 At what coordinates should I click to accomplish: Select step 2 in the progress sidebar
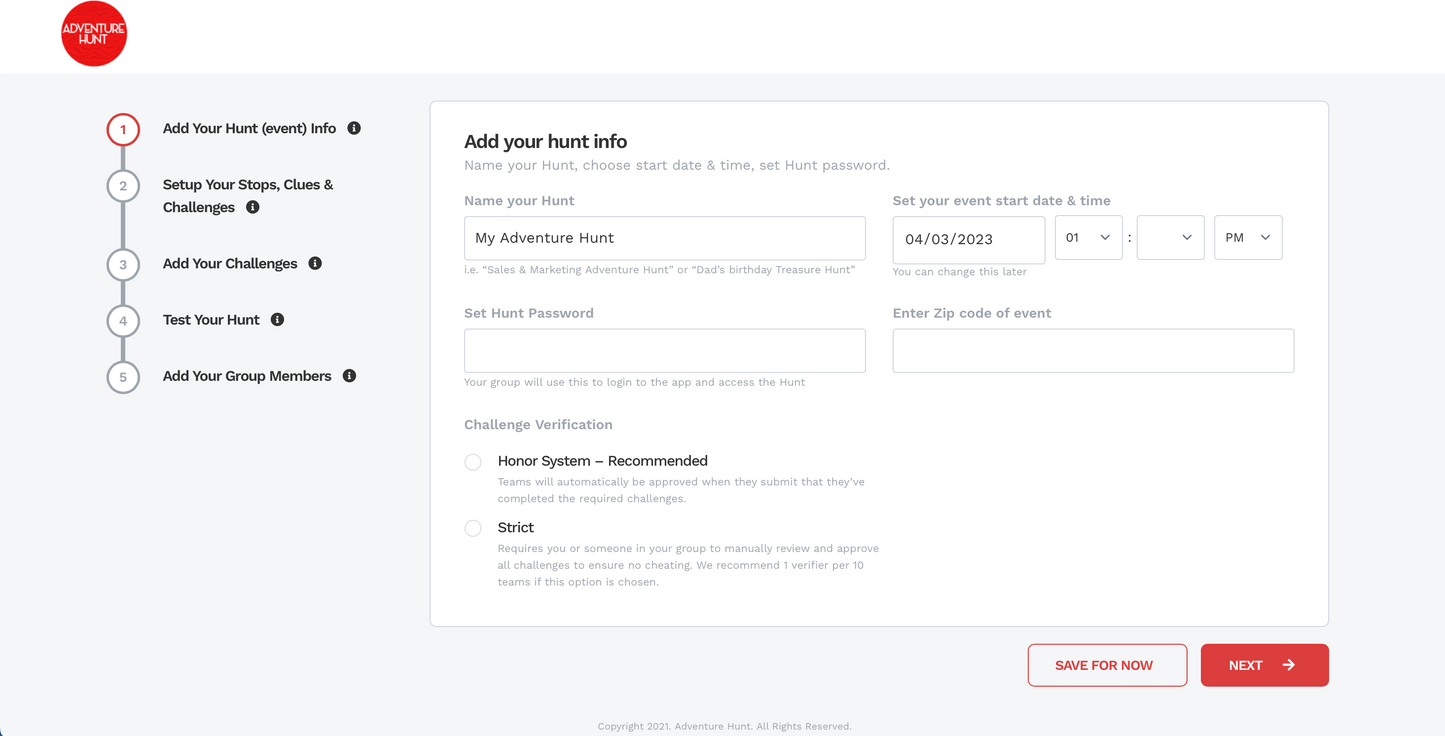(123, 185)
